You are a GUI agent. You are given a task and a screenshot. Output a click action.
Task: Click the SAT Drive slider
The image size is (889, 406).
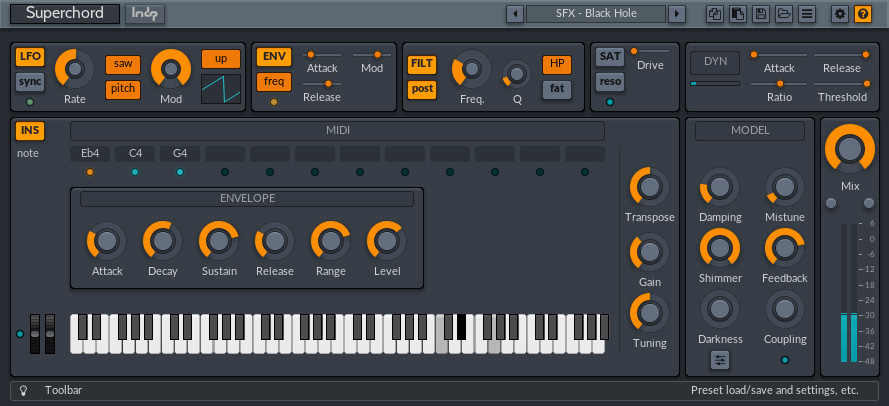click(x=650, y=51)
